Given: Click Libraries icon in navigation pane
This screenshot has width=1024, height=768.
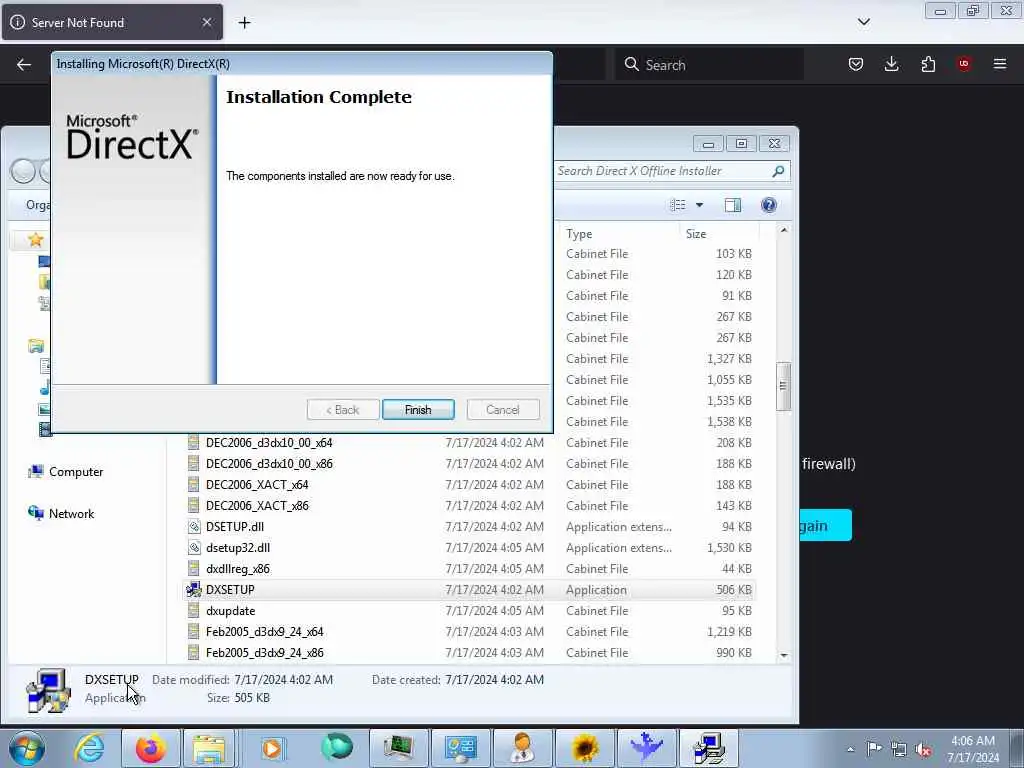Looking at the screenshot, I should pos(36,346).
